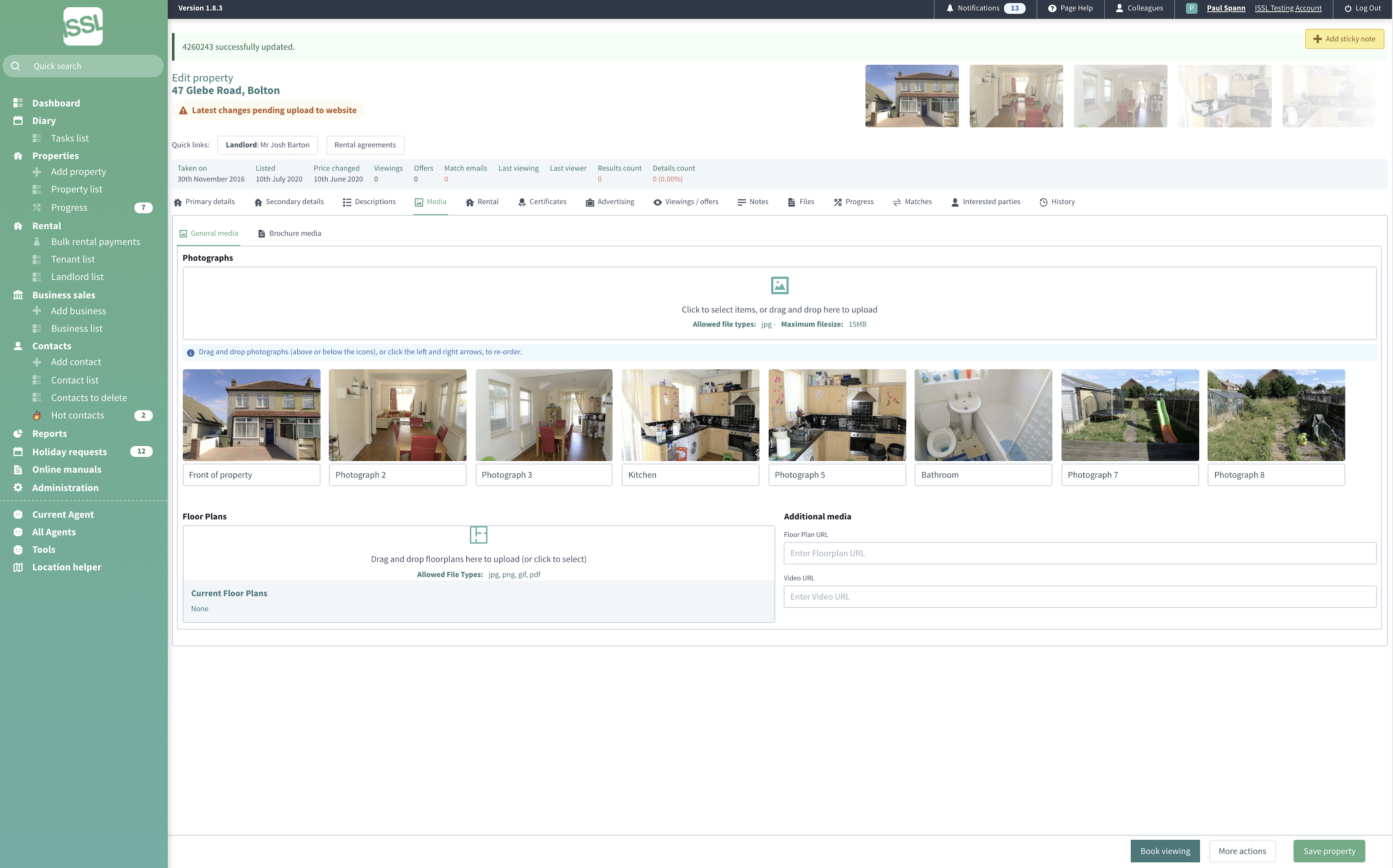This screenshot has width=1393, height=868.
Task: Open the ISSL Testing Account link
Action: (1288, 8)
